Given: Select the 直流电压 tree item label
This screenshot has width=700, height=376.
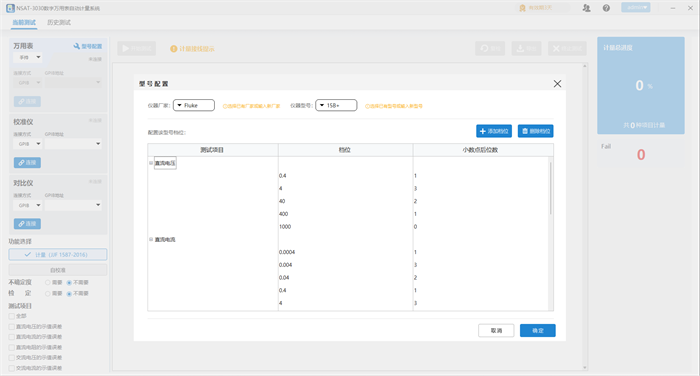Looking at the screenshot, I should pyautogui.click(x=165, y=163).
